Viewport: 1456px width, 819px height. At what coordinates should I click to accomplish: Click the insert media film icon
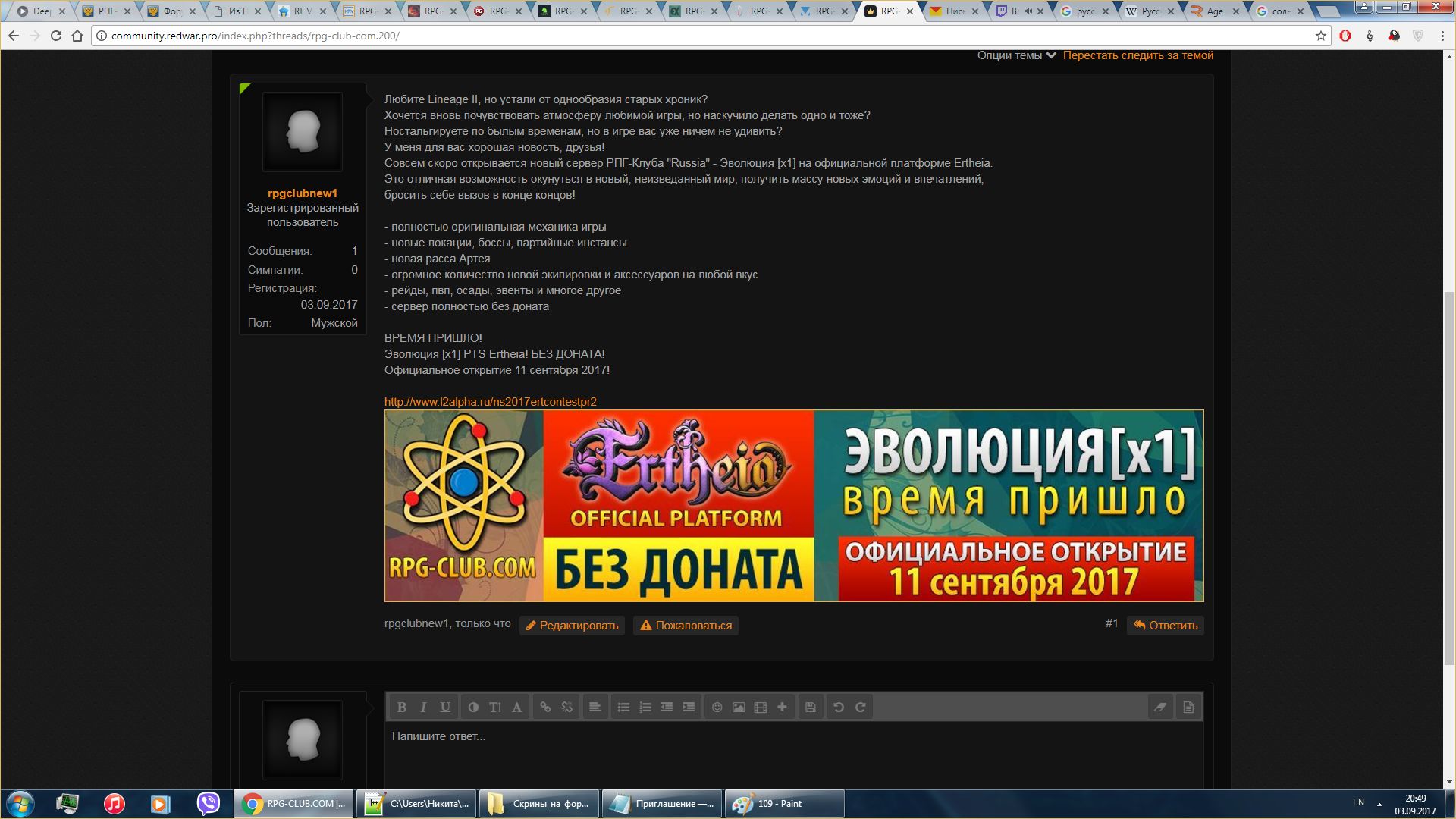pyautogui.click(x=761, y=707)
